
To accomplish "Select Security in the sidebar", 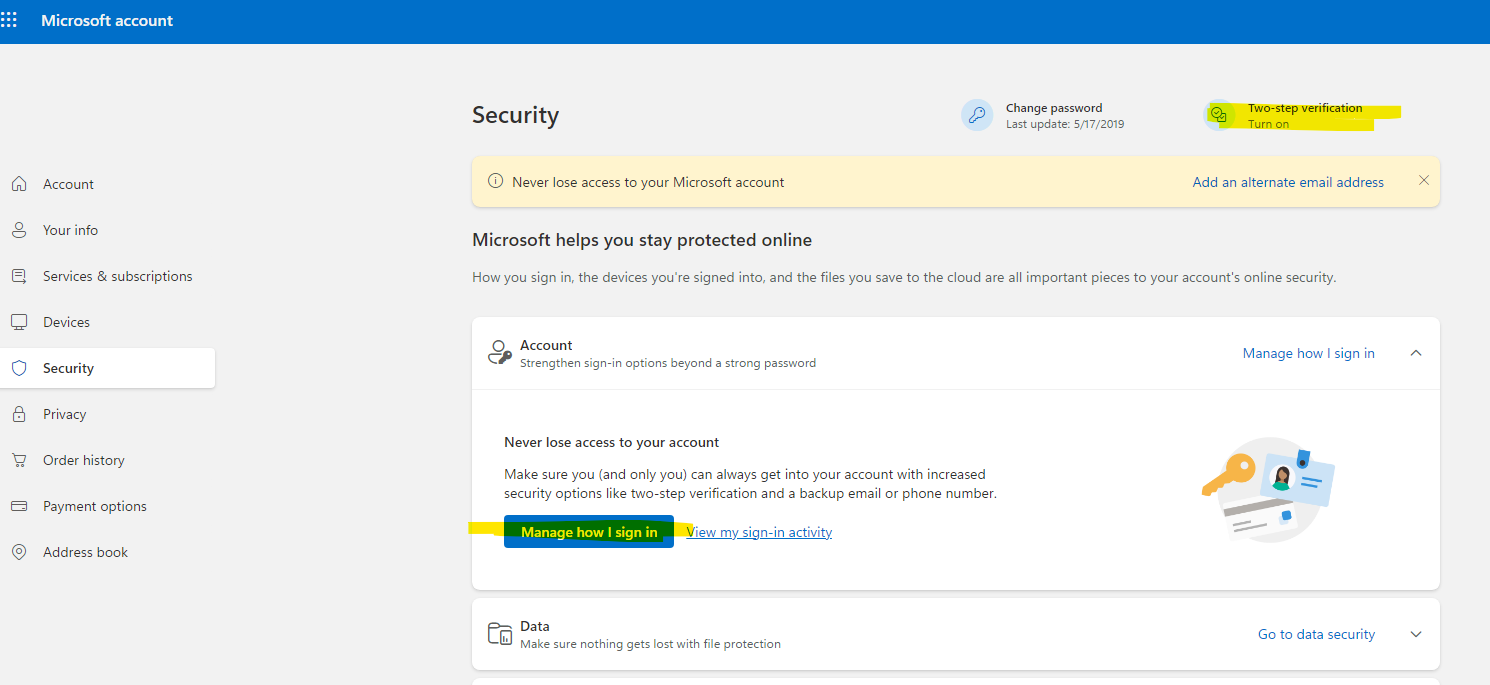I will [107, 368].
